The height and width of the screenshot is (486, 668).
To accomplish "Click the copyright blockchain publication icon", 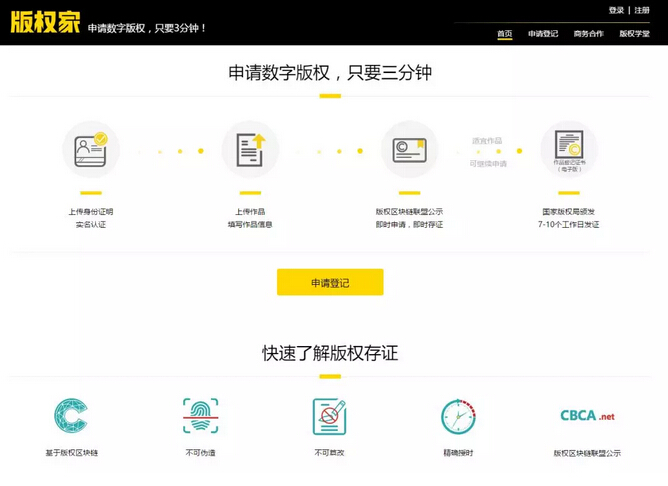I will 409,150.
